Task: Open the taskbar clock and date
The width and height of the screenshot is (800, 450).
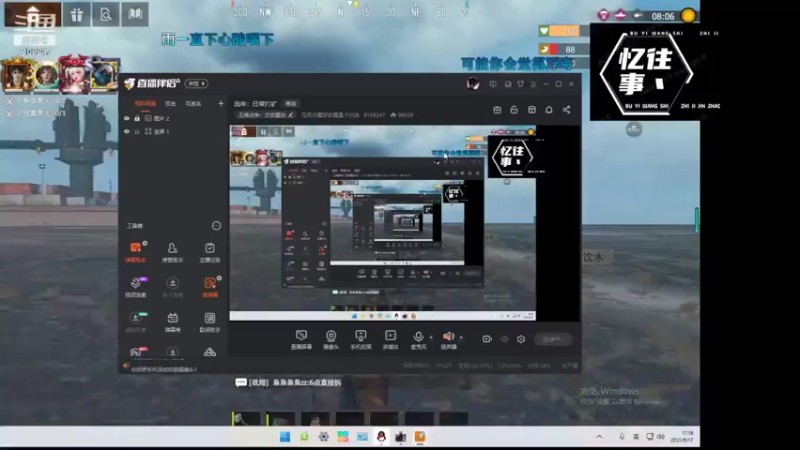Action: 682,437
